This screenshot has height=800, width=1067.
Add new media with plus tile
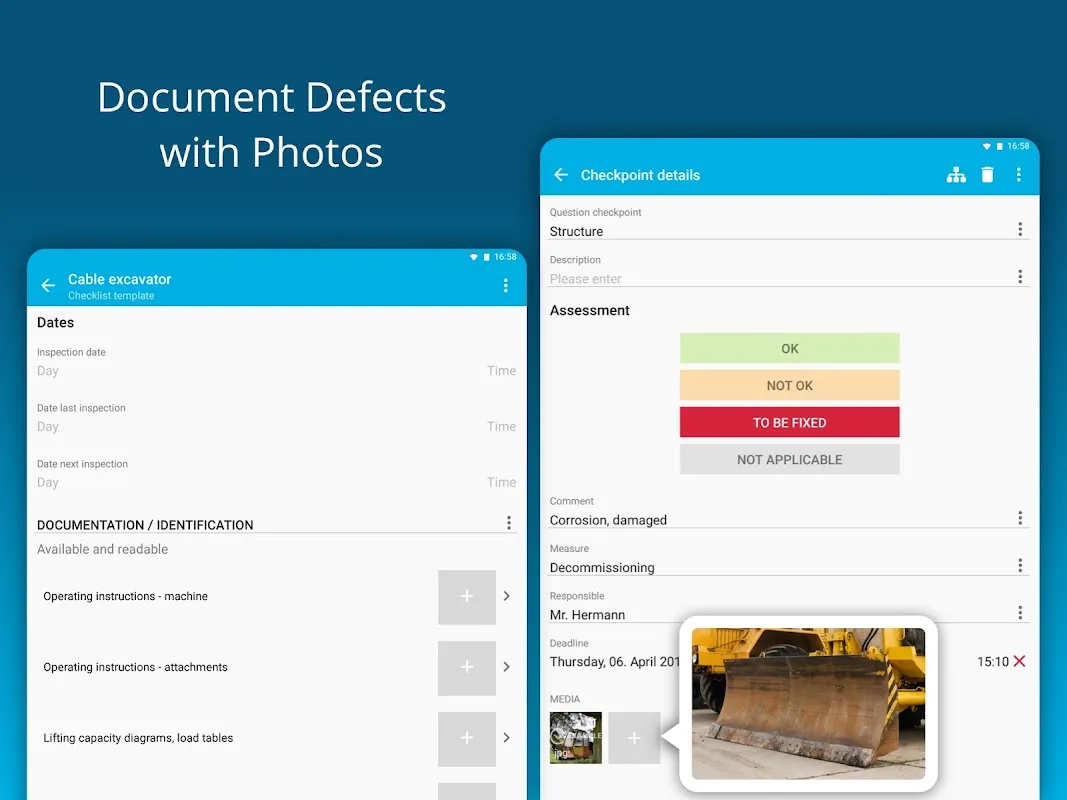(634, 738)
